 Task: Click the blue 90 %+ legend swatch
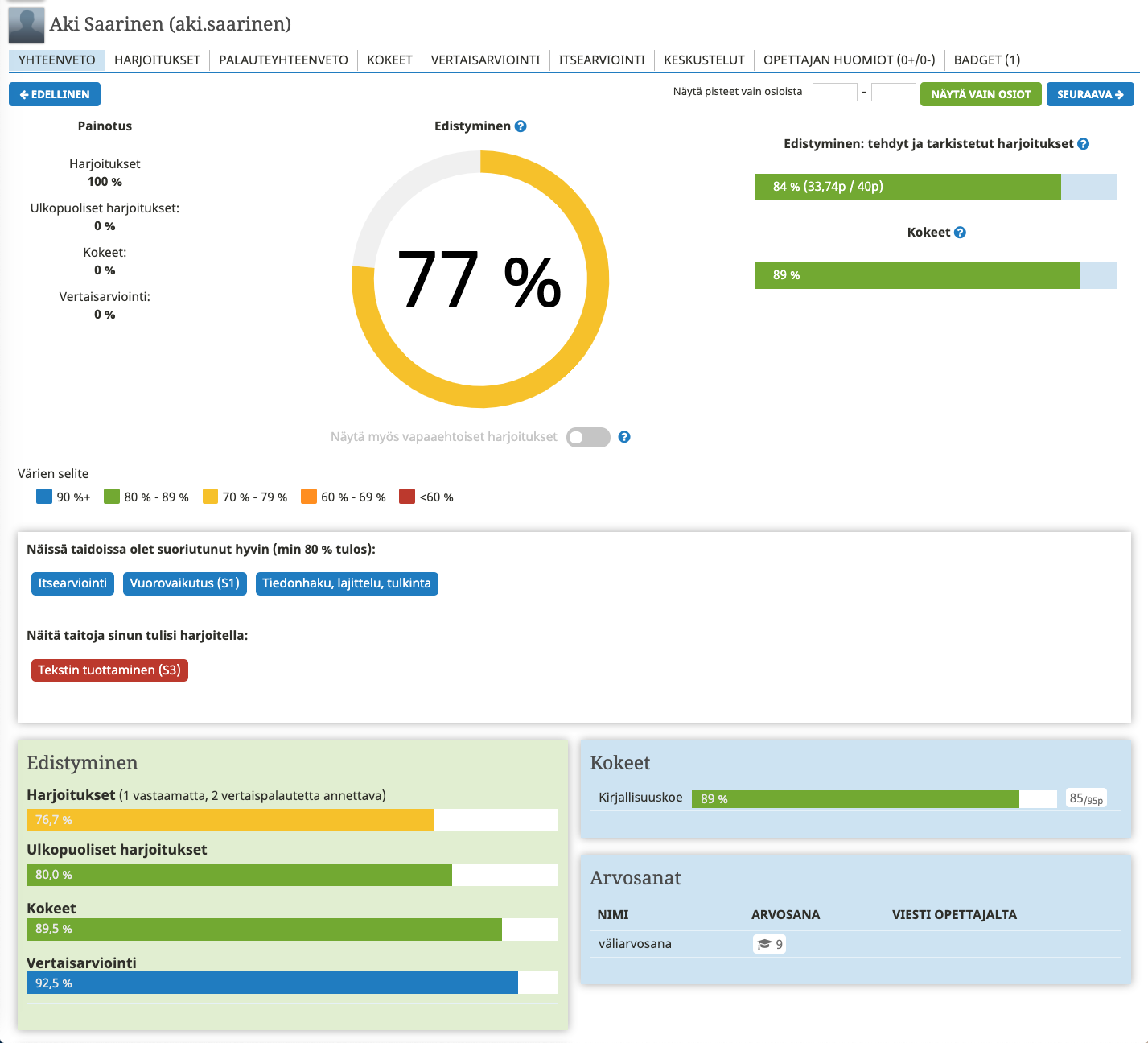44,497
